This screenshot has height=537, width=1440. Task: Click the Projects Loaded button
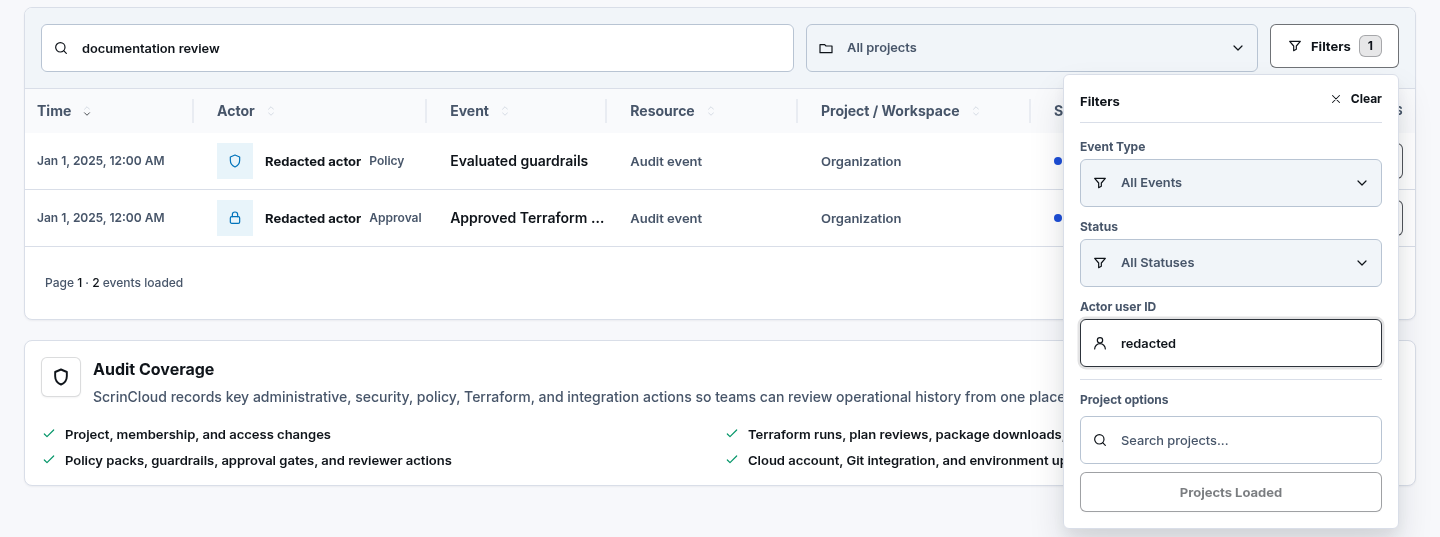(1230, 492)
